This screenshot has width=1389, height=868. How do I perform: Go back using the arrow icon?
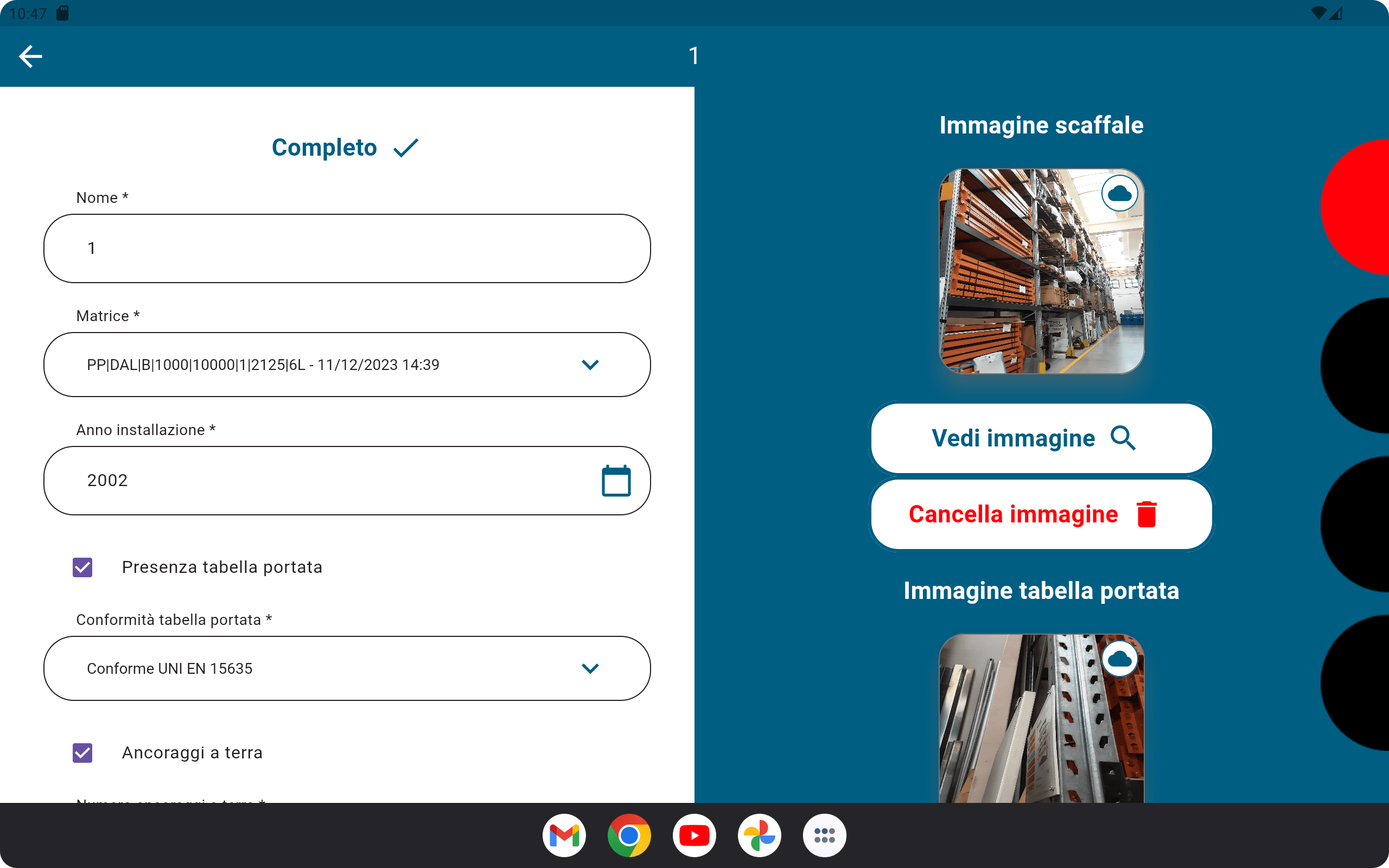[x=30, y=56]
